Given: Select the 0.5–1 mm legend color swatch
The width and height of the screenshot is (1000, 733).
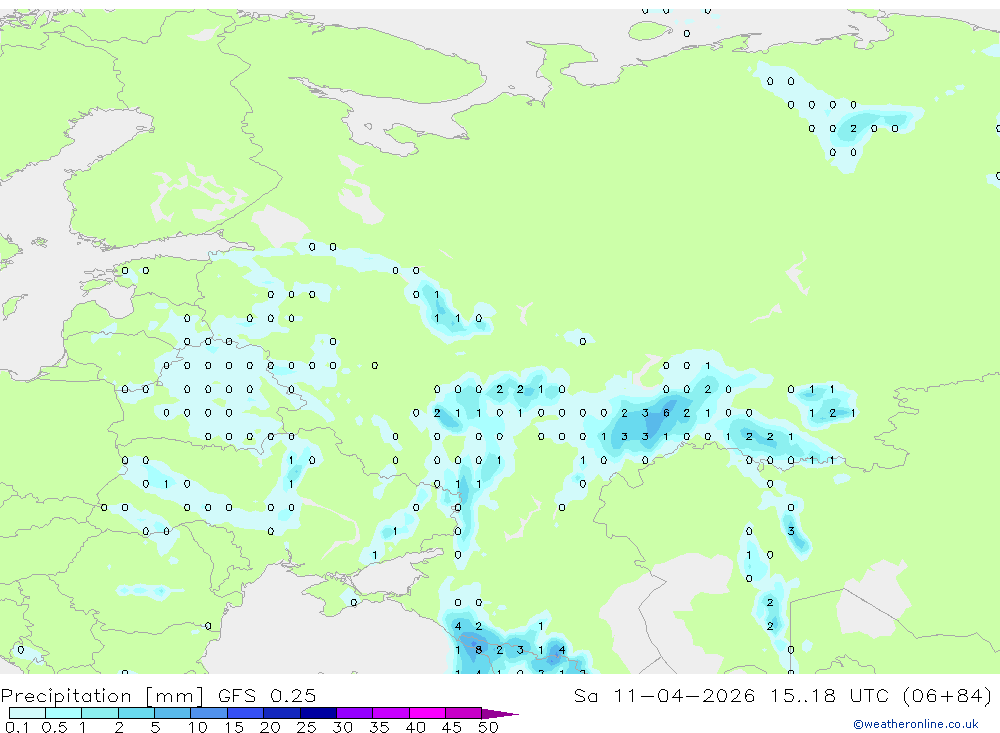Looking at the screenshot, I should (64, 713).
